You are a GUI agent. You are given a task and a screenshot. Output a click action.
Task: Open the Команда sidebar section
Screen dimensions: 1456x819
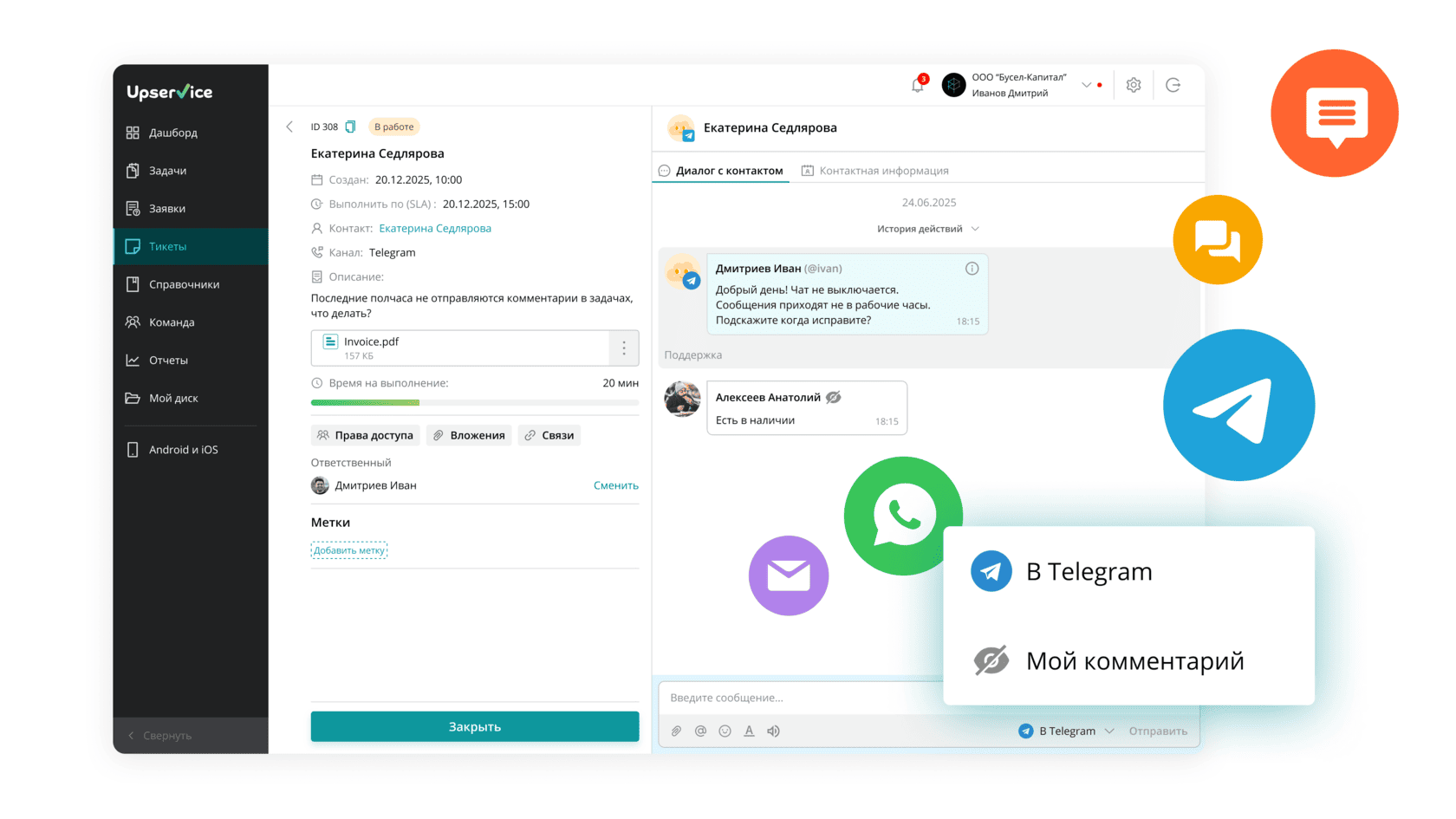click(190, 322)
